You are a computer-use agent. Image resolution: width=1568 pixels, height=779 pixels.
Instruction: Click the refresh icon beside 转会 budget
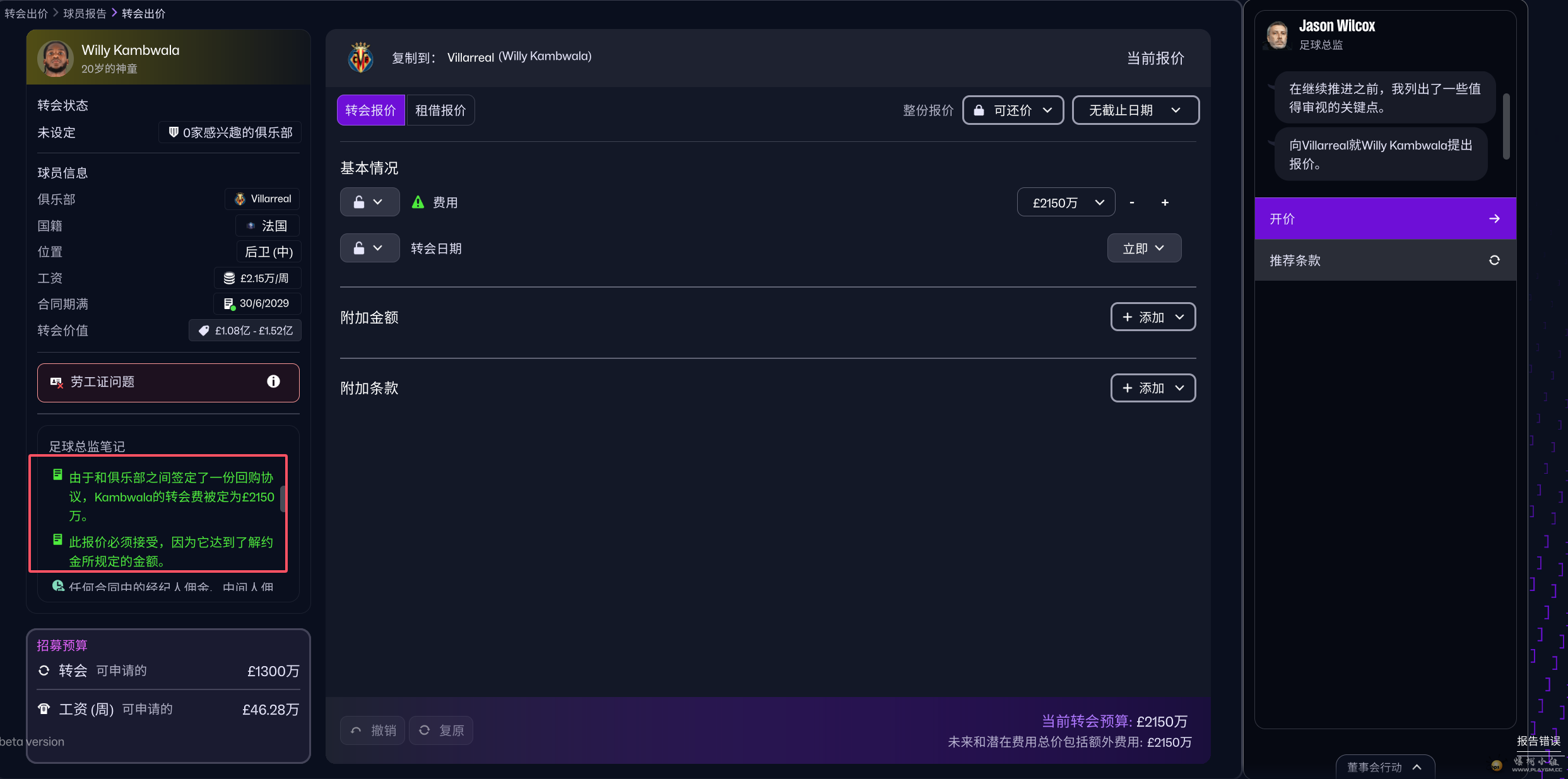pyautogui.click(x=44, y=671)
